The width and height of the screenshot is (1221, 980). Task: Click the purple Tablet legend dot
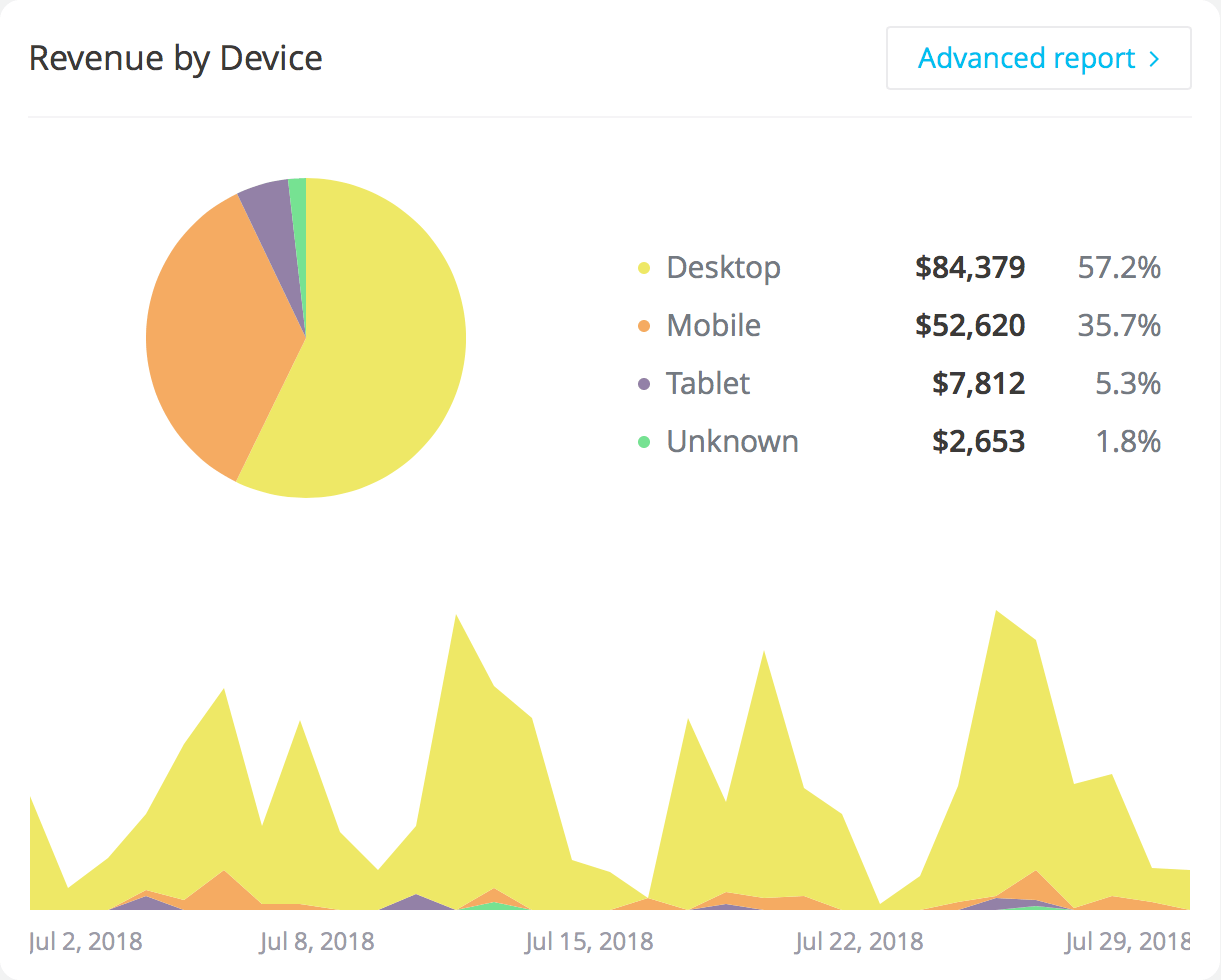(644, 384)
